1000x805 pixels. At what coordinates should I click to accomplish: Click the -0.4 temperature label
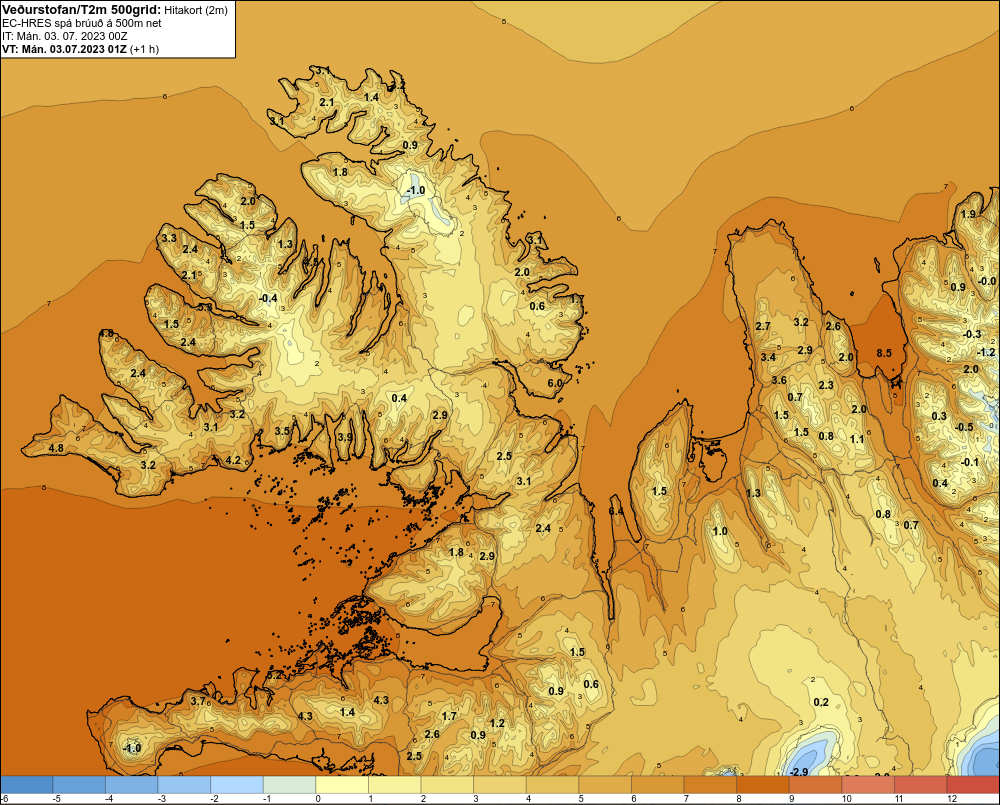268,298
